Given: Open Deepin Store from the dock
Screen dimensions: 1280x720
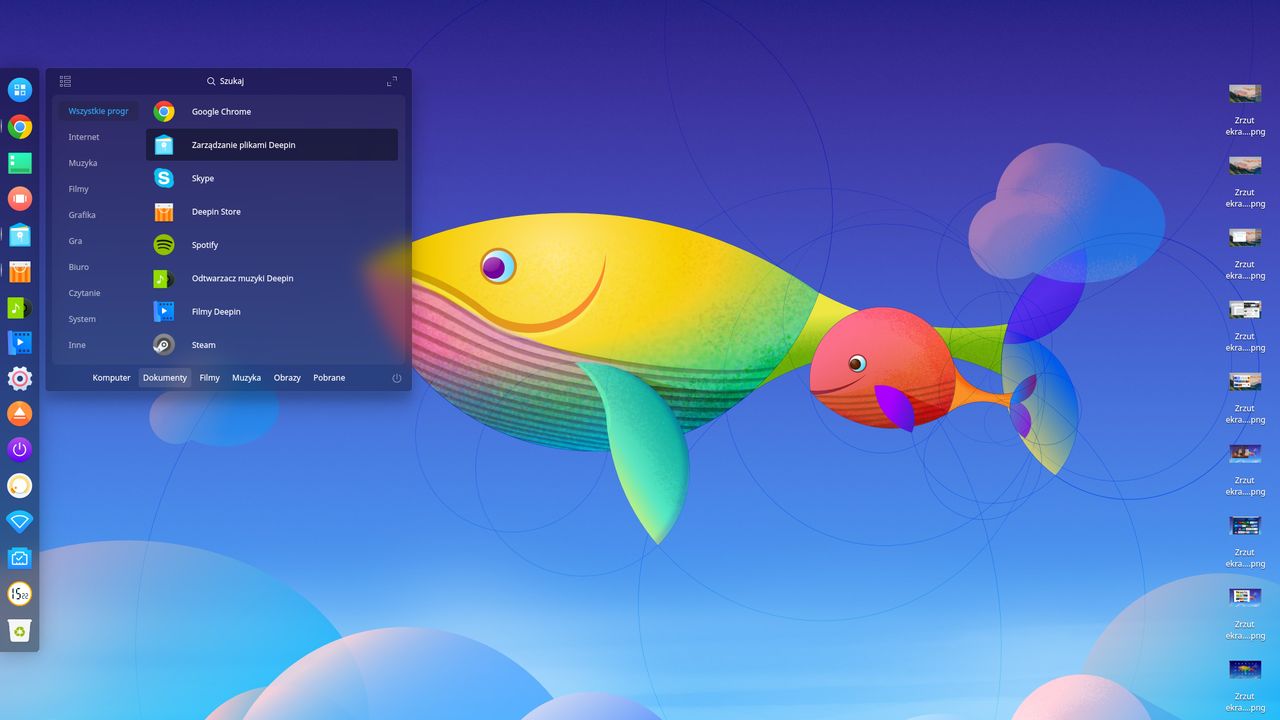Looking at the screenshot, I should click(x=20, y=271).
